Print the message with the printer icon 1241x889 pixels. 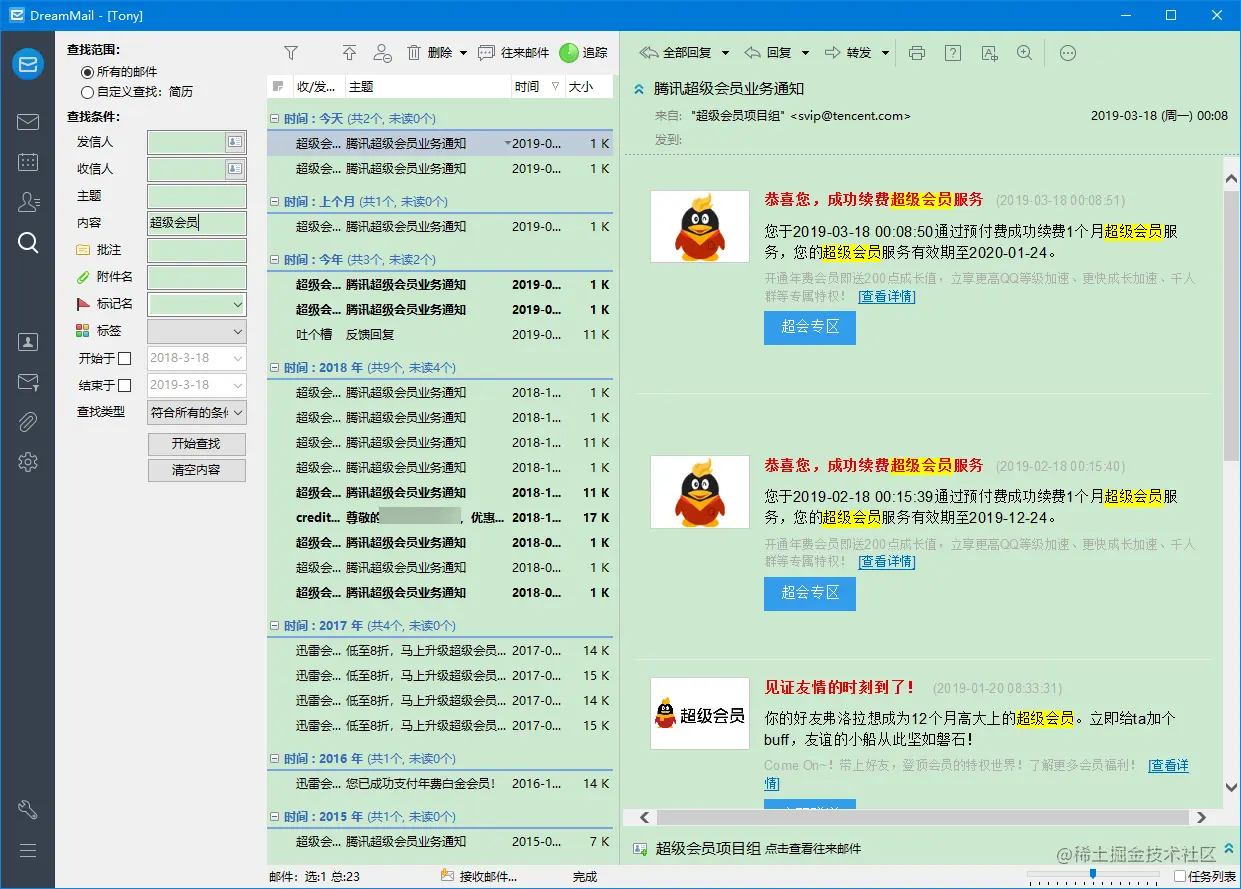pyautogui.click(x=917, y=53)
